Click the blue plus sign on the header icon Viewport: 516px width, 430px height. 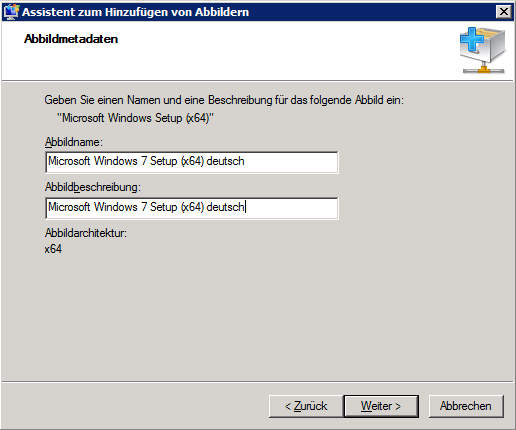(x=472, y=39)
